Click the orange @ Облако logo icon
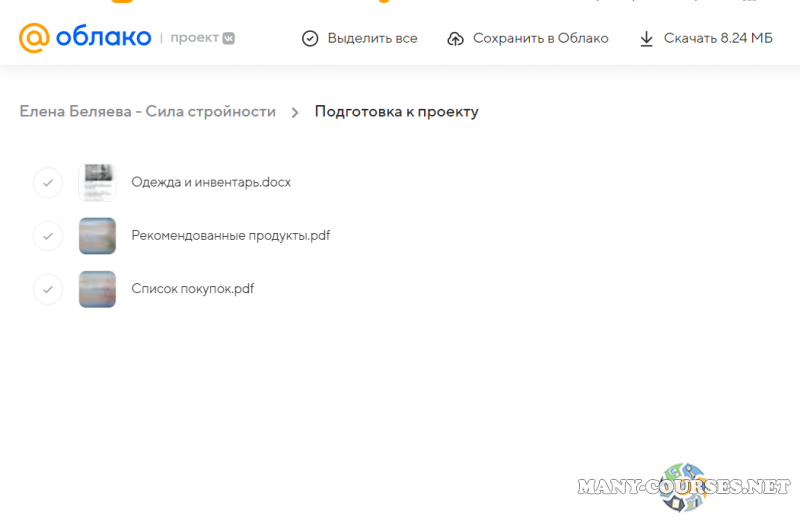Viewport: 800px width, 520px height. [x=33, y=38]
